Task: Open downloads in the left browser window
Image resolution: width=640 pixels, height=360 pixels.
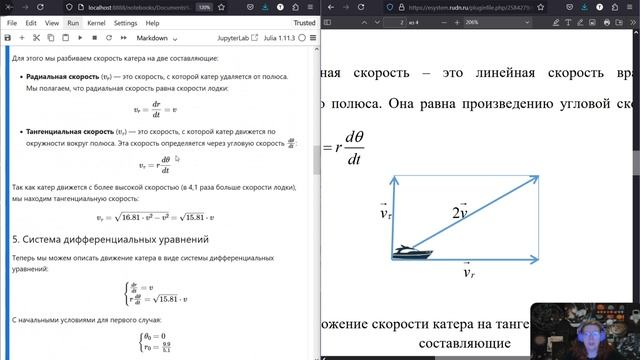Action: coord(265,7)
